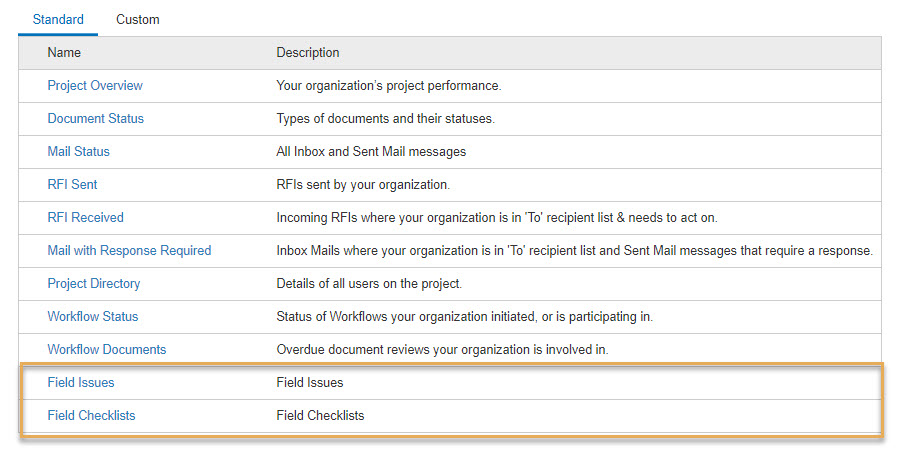Viewport: 918px width, 449px height.
Task: Click the Field Issues description text
Action: tap(310, 382)
